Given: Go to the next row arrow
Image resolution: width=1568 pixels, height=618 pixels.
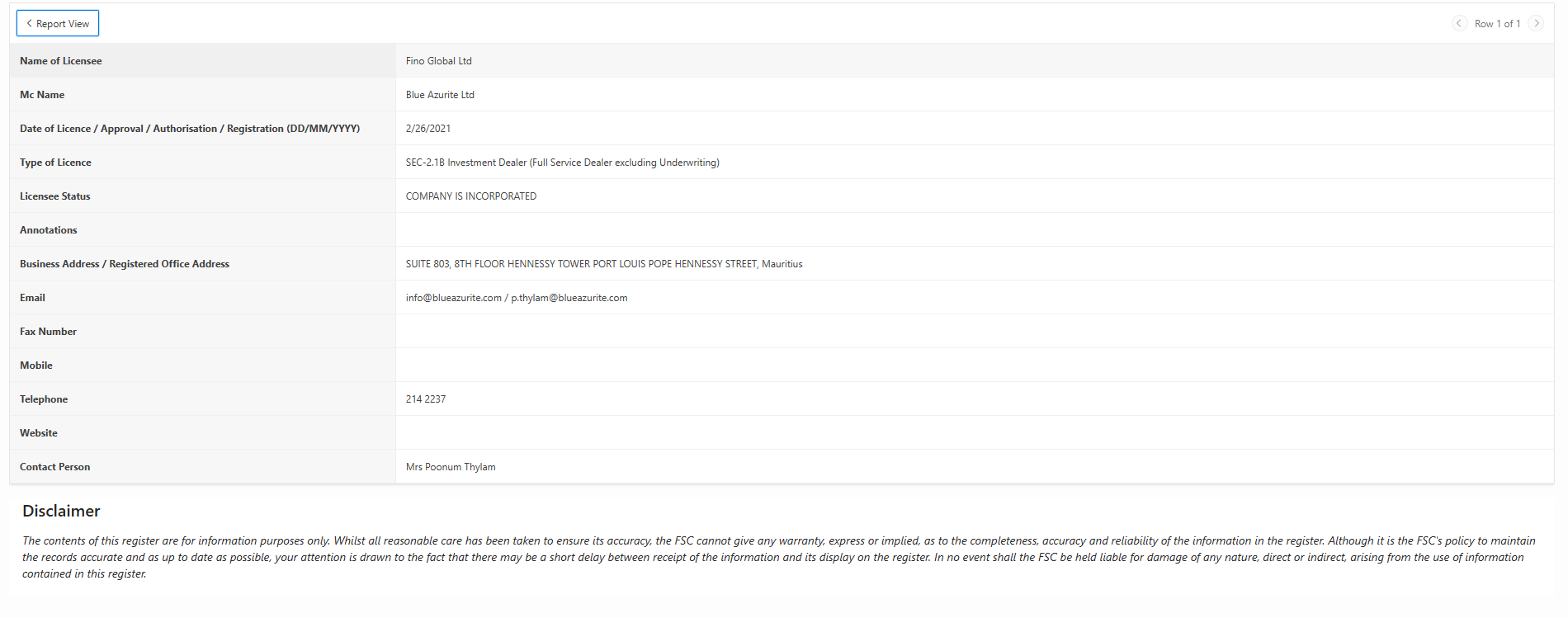Looking at the screenshot, I should (1536, 24).
